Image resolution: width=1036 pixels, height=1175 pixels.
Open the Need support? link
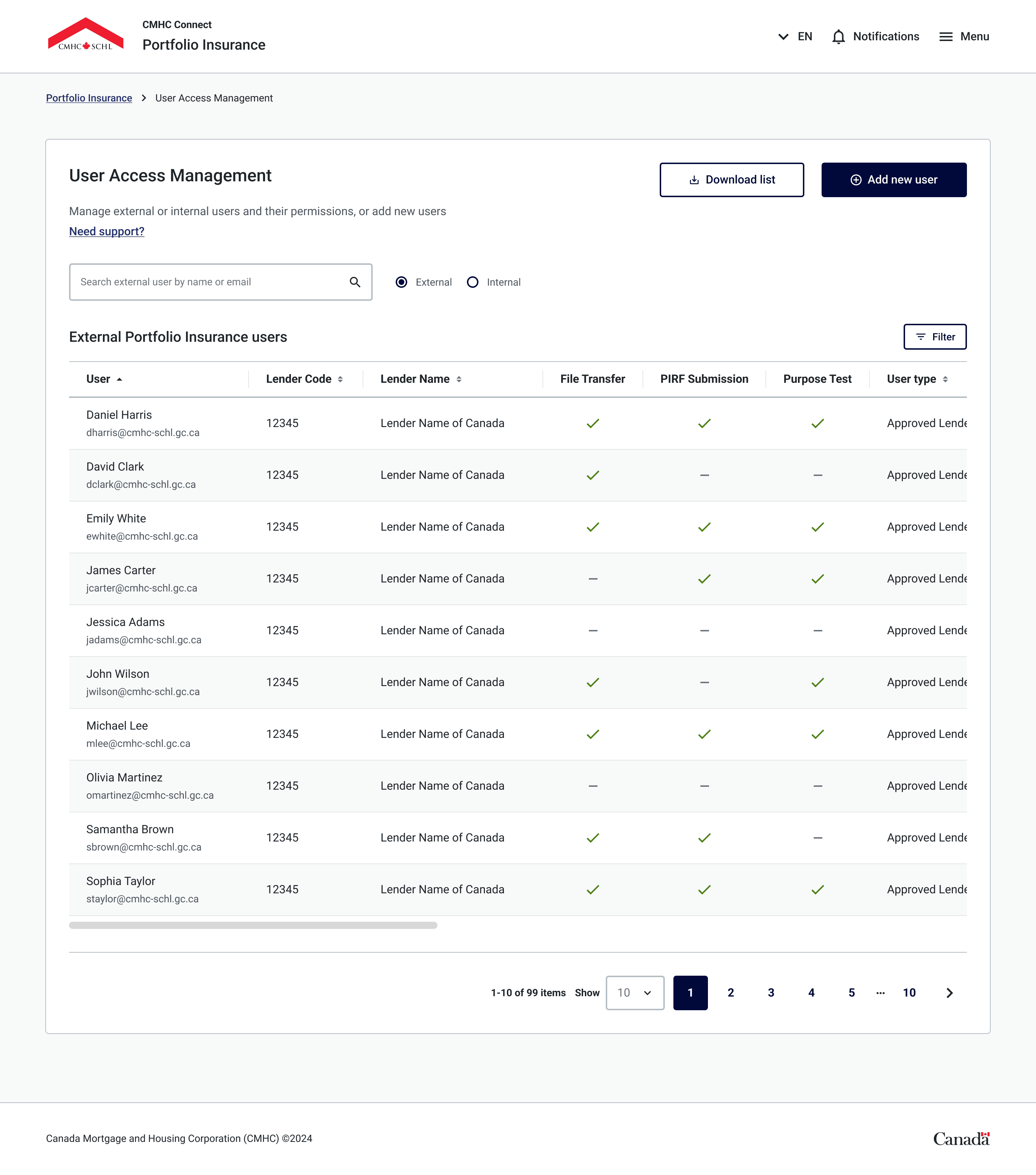click(x=106, y=232)
